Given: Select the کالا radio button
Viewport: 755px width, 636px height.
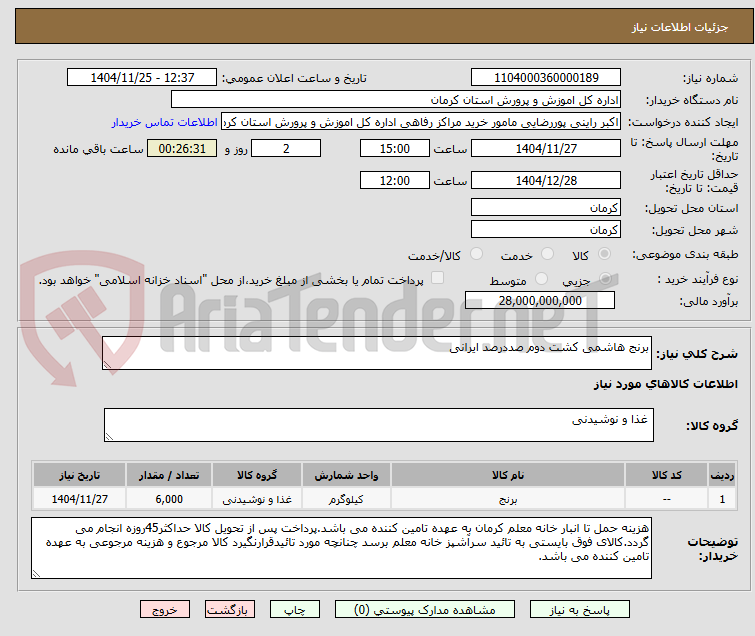Looking at the screenshot, I should pos(605,254).
